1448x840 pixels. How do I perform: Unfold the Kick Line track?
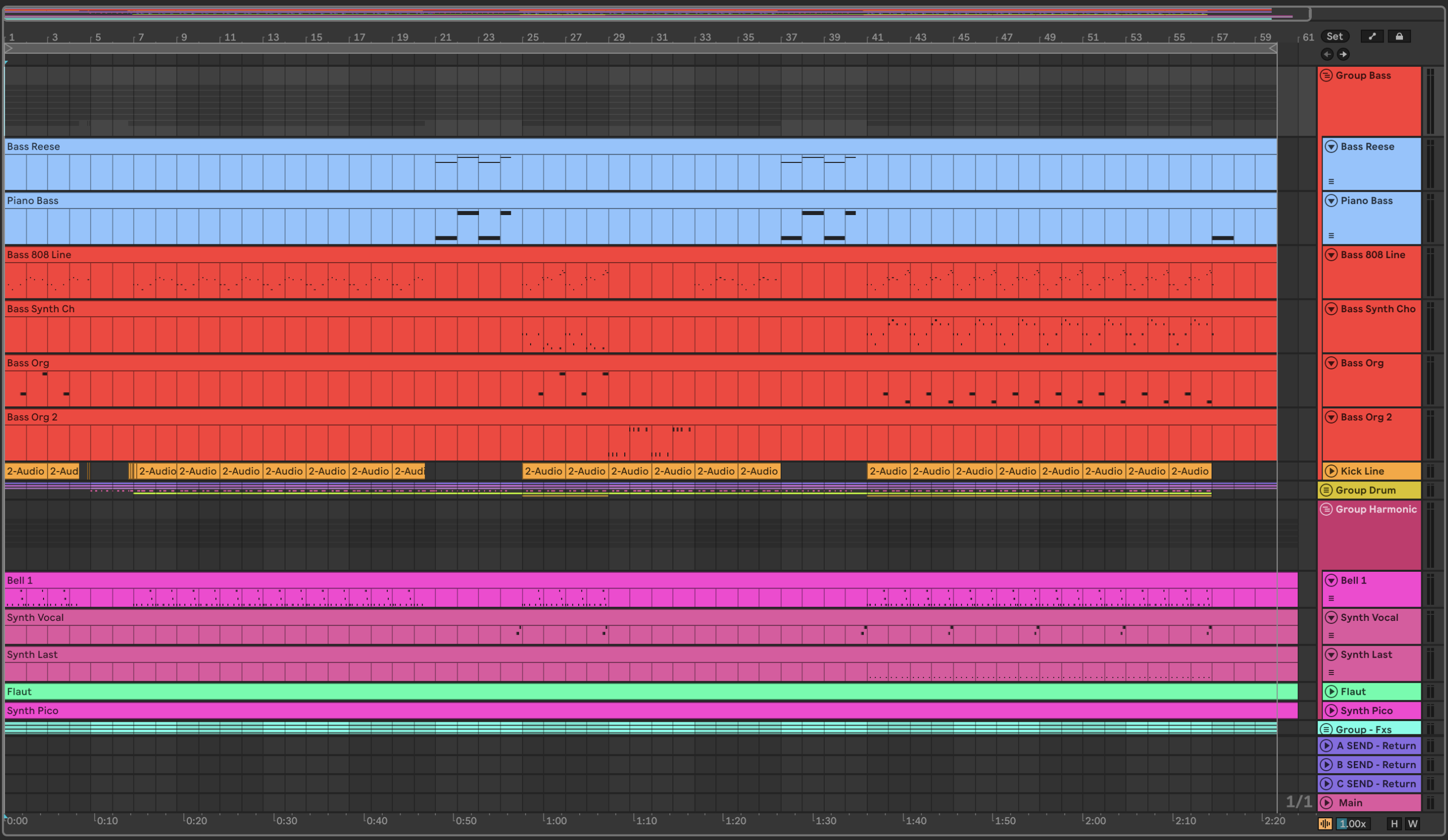click(x=1331, y=471)
